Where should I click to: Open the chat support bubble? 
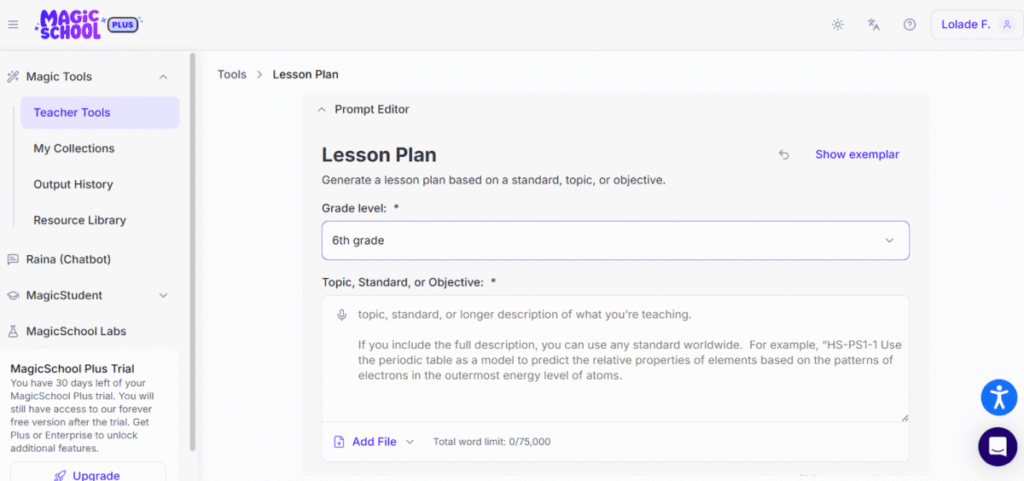click(x=998, y=446)
